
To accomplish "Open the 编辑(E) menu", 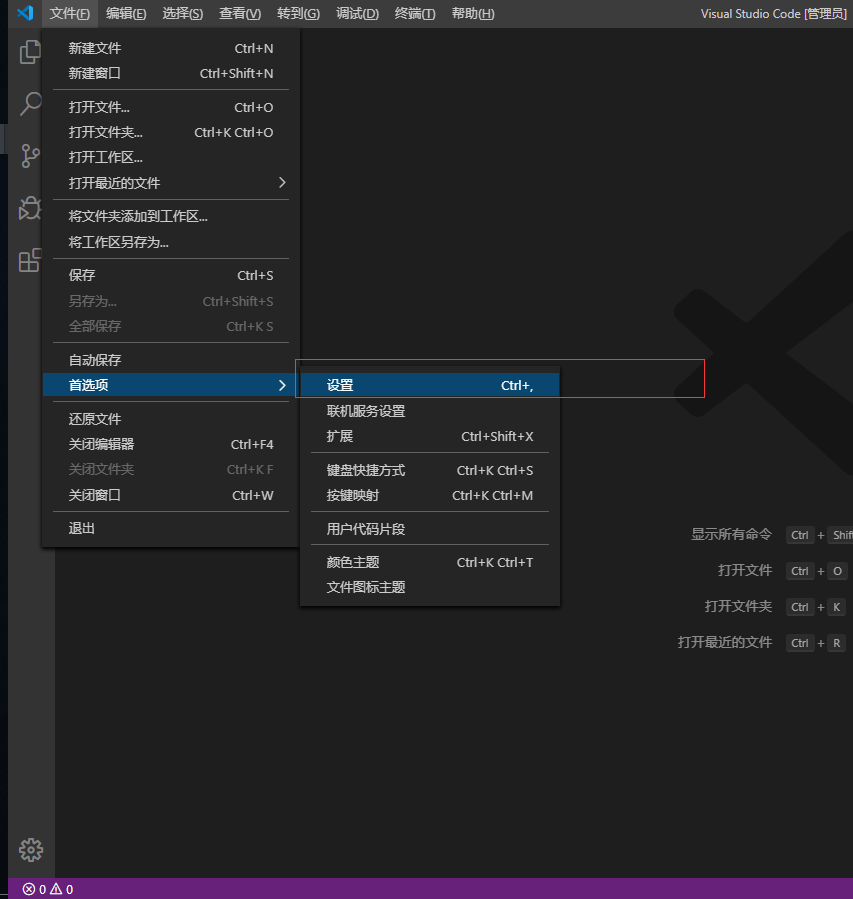I will point(126,13).
